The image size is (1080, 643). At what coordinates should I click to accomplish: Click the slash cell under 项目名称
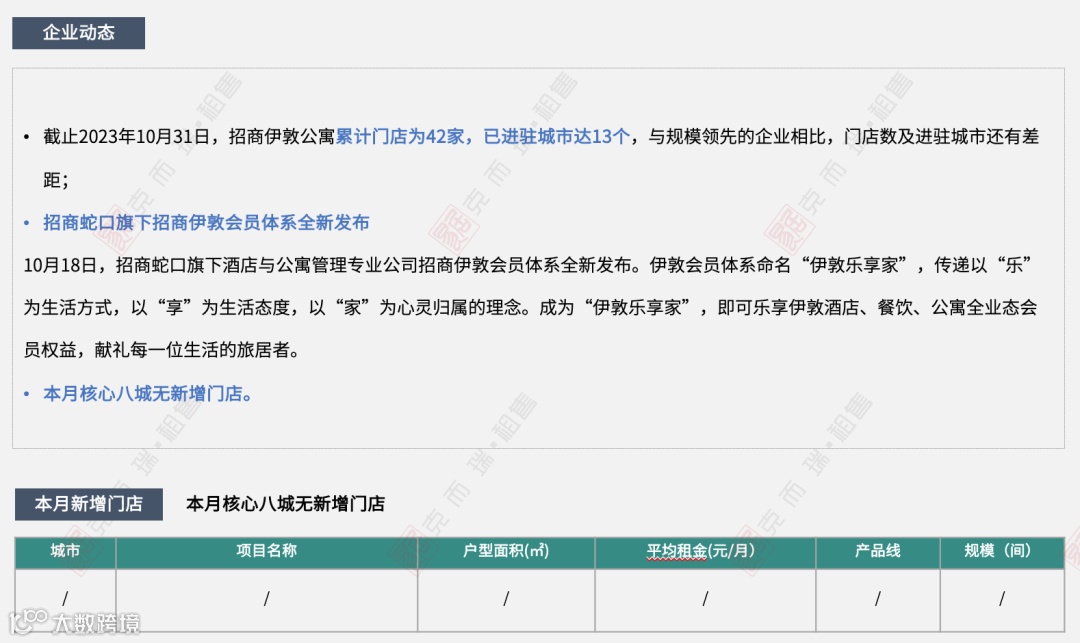267,600
